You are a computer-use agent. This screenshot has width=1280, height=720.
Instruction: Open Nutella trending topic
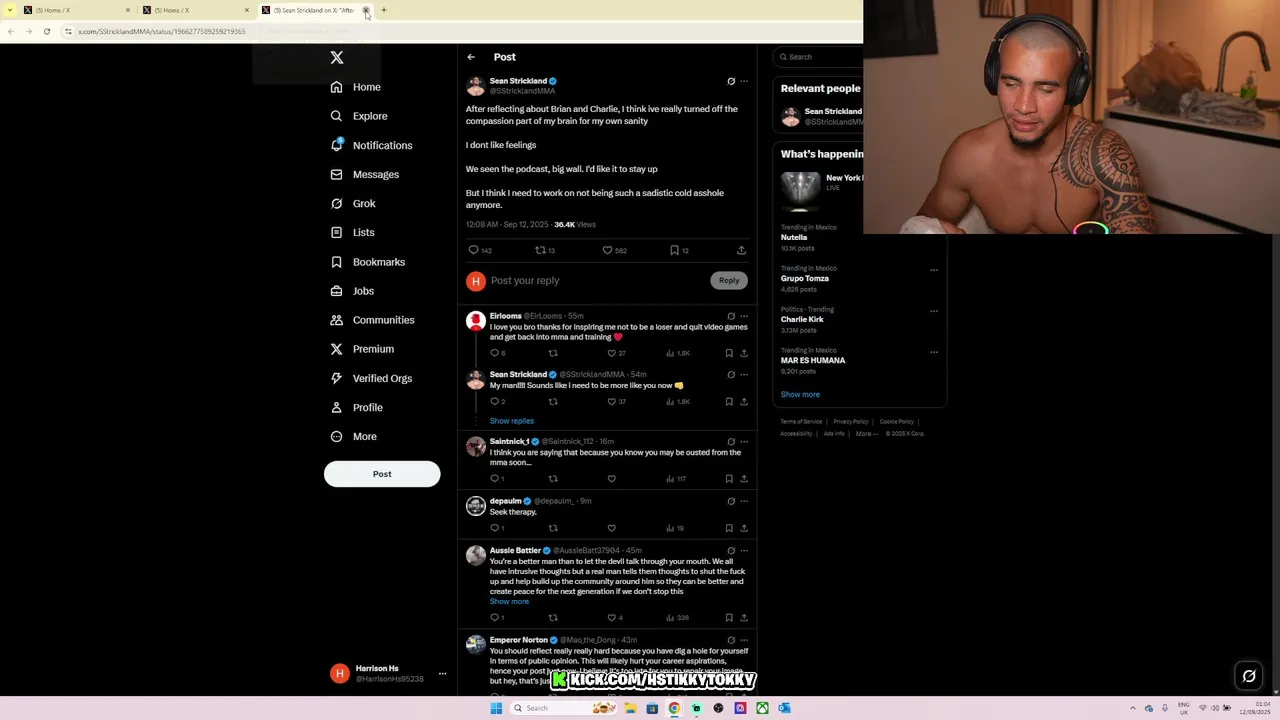[794, 238]
